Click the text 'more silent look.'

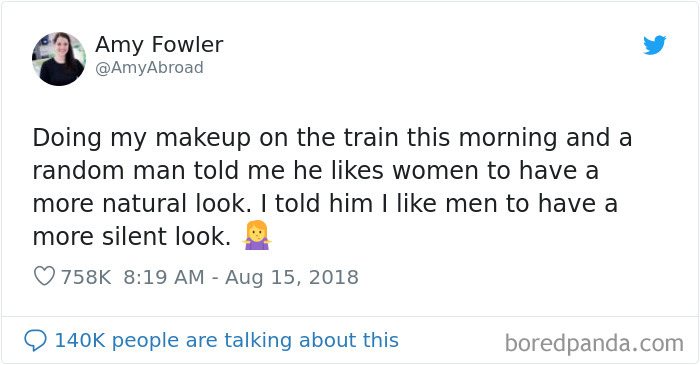click(x=132, y=236)
